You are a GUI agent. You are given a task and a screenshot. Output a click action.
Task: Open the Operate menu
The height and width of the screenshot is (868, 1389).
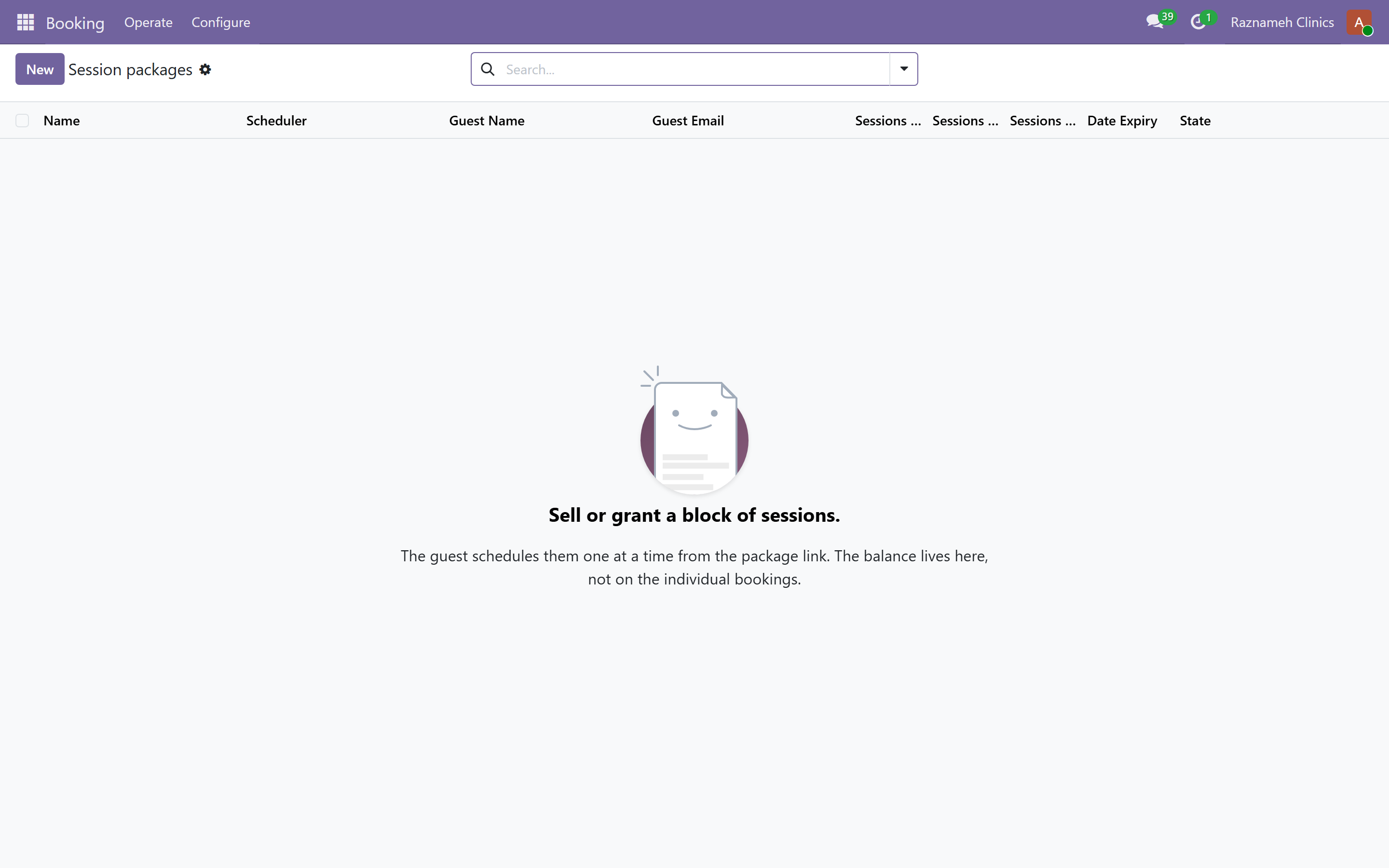click(x=148, y=22)
